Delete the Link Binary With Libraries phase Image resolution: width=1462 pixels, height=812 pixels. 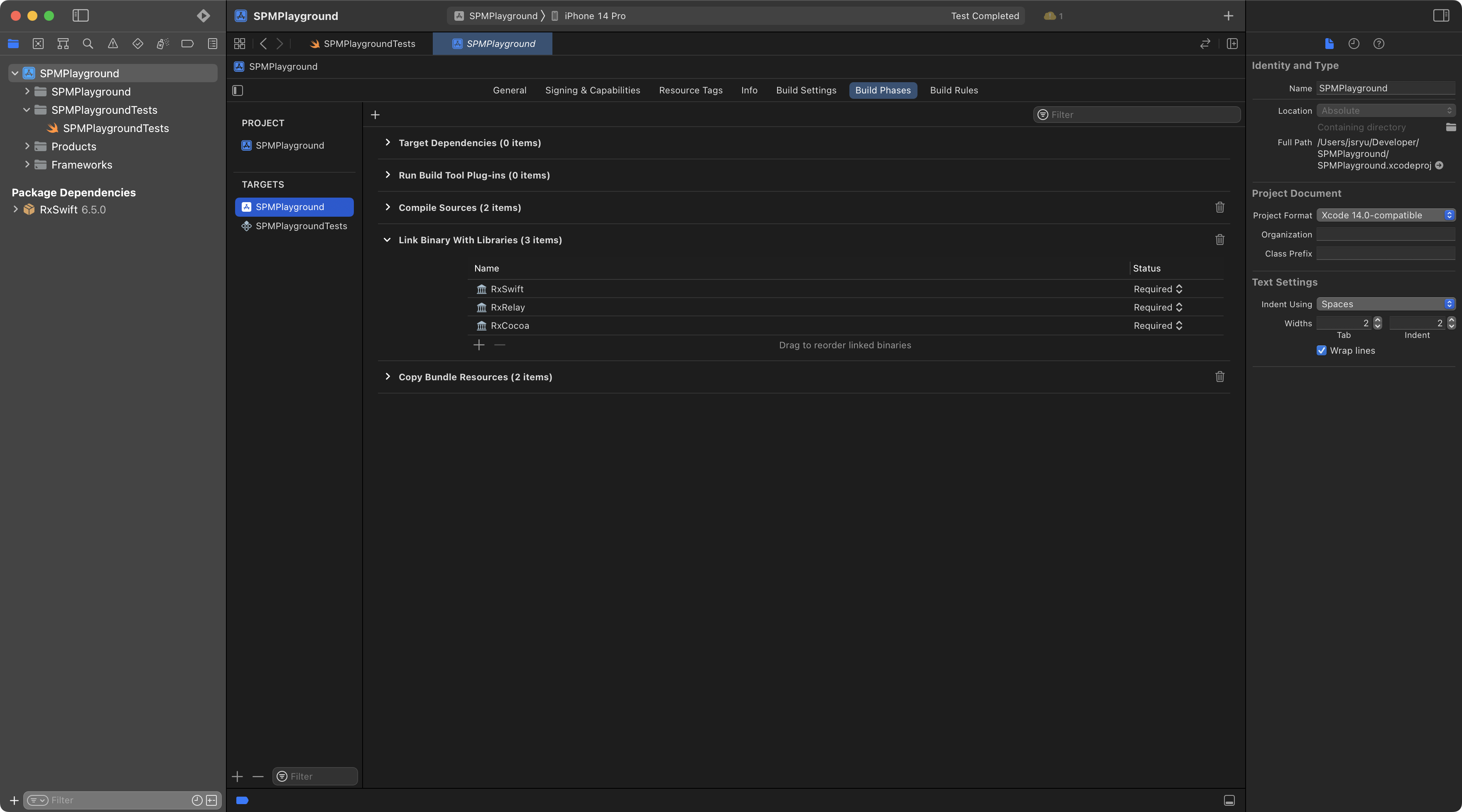1220,240
